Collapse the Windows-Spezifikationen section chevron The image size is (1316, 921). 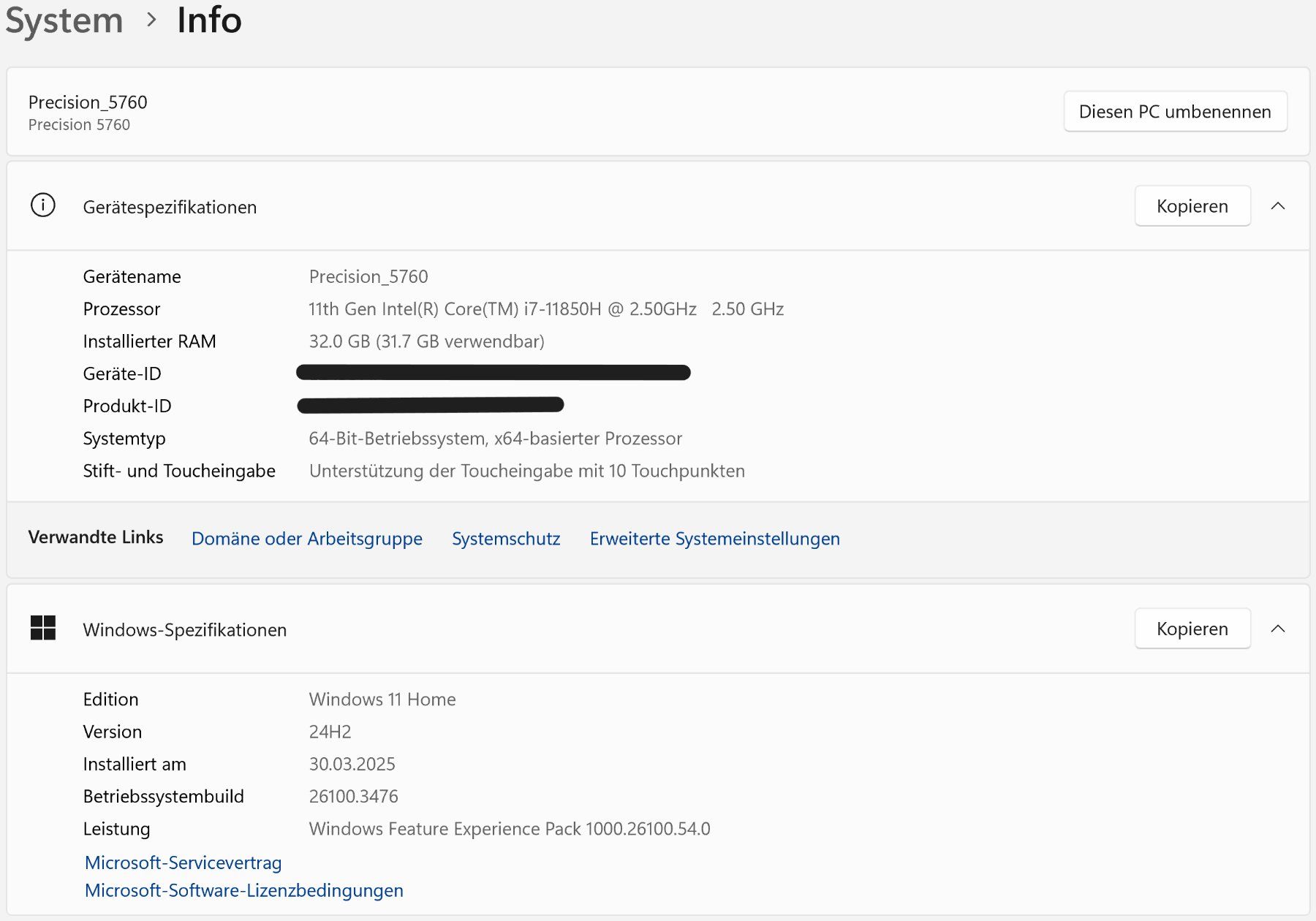pos(1278,629)
